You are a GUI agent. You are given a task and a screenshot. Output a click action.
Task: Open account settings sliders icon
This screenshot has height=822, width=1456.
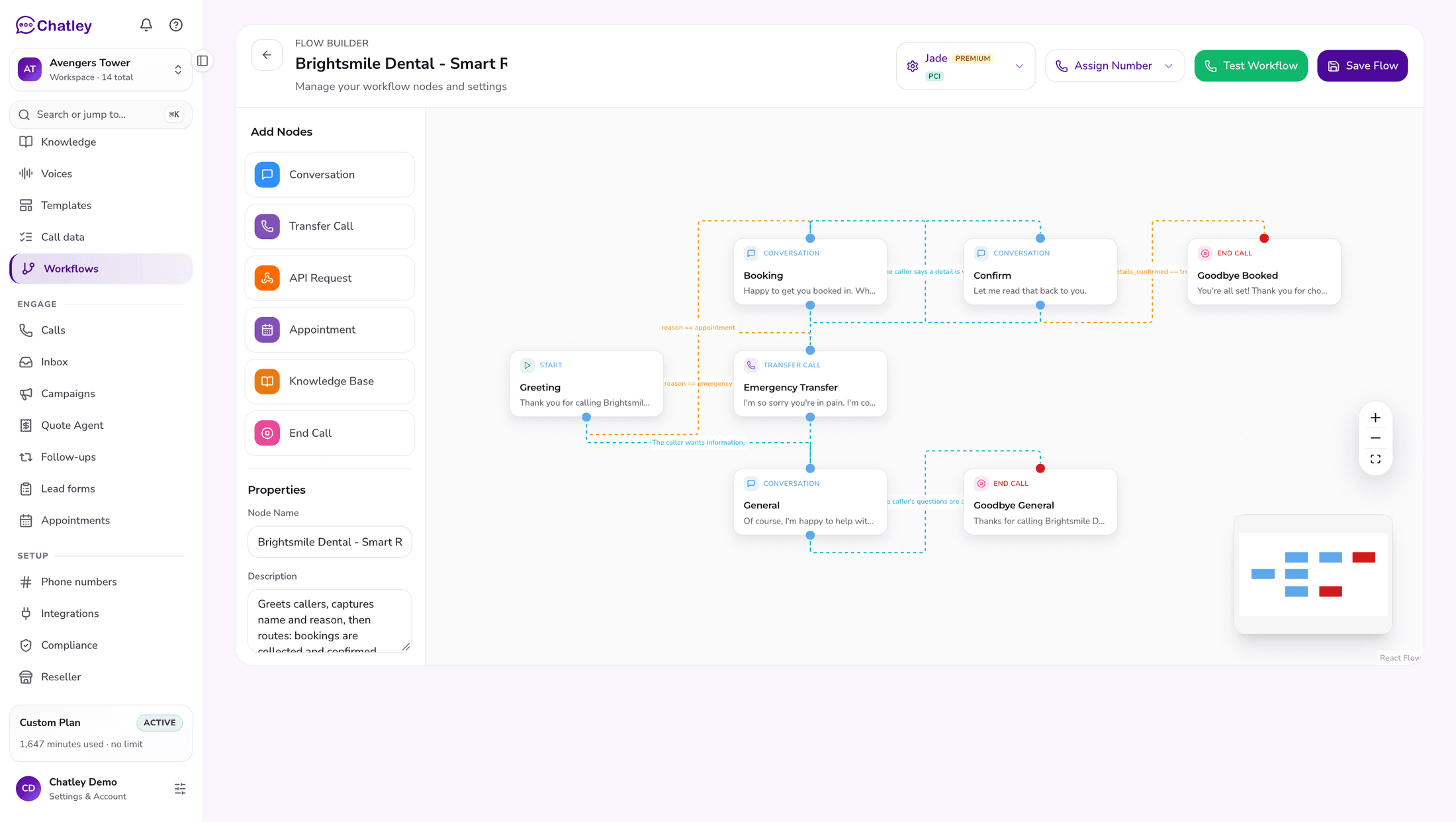(180, 788)
